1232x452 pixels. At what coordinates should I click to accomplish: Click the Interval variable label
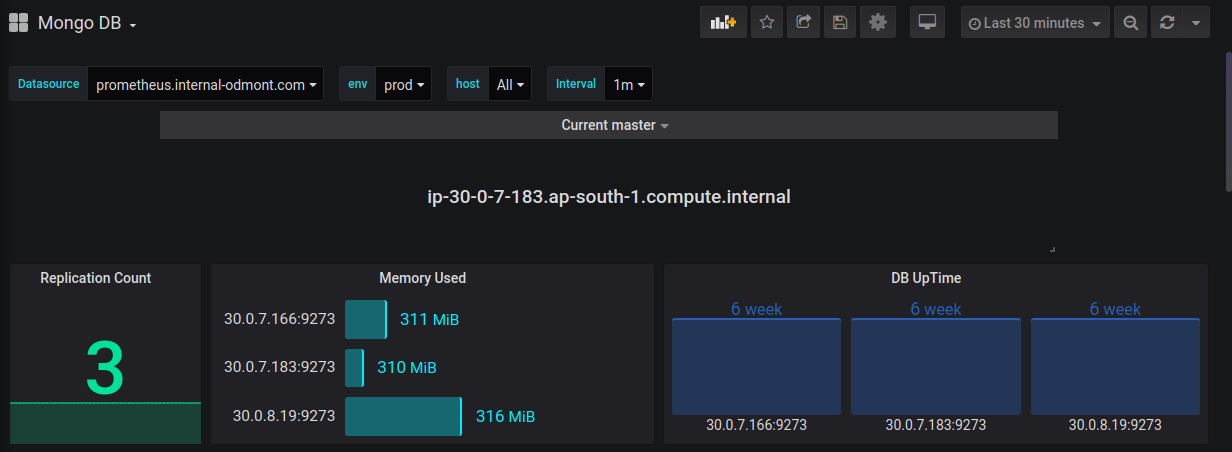tap(576, 84)
